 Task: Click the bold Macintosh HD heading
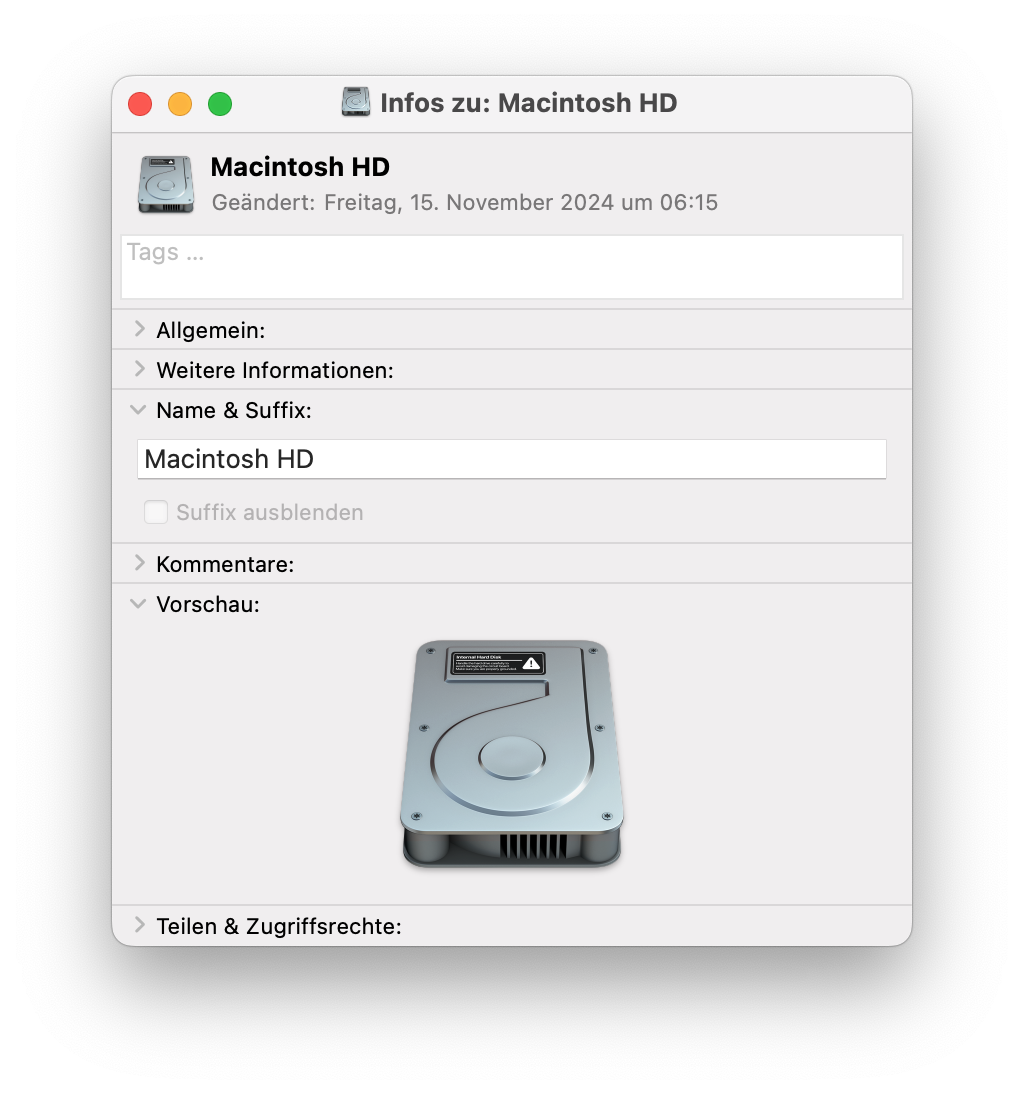300,167
